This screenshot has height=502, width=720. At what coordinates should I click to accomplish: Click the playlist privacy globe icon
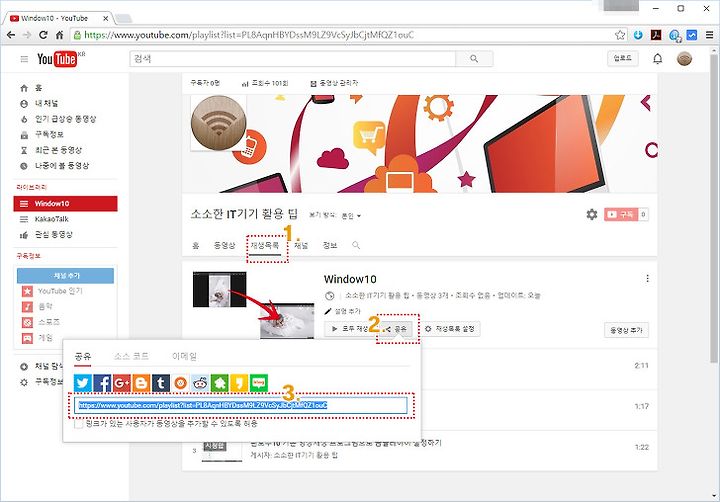(x=329, y=296)
